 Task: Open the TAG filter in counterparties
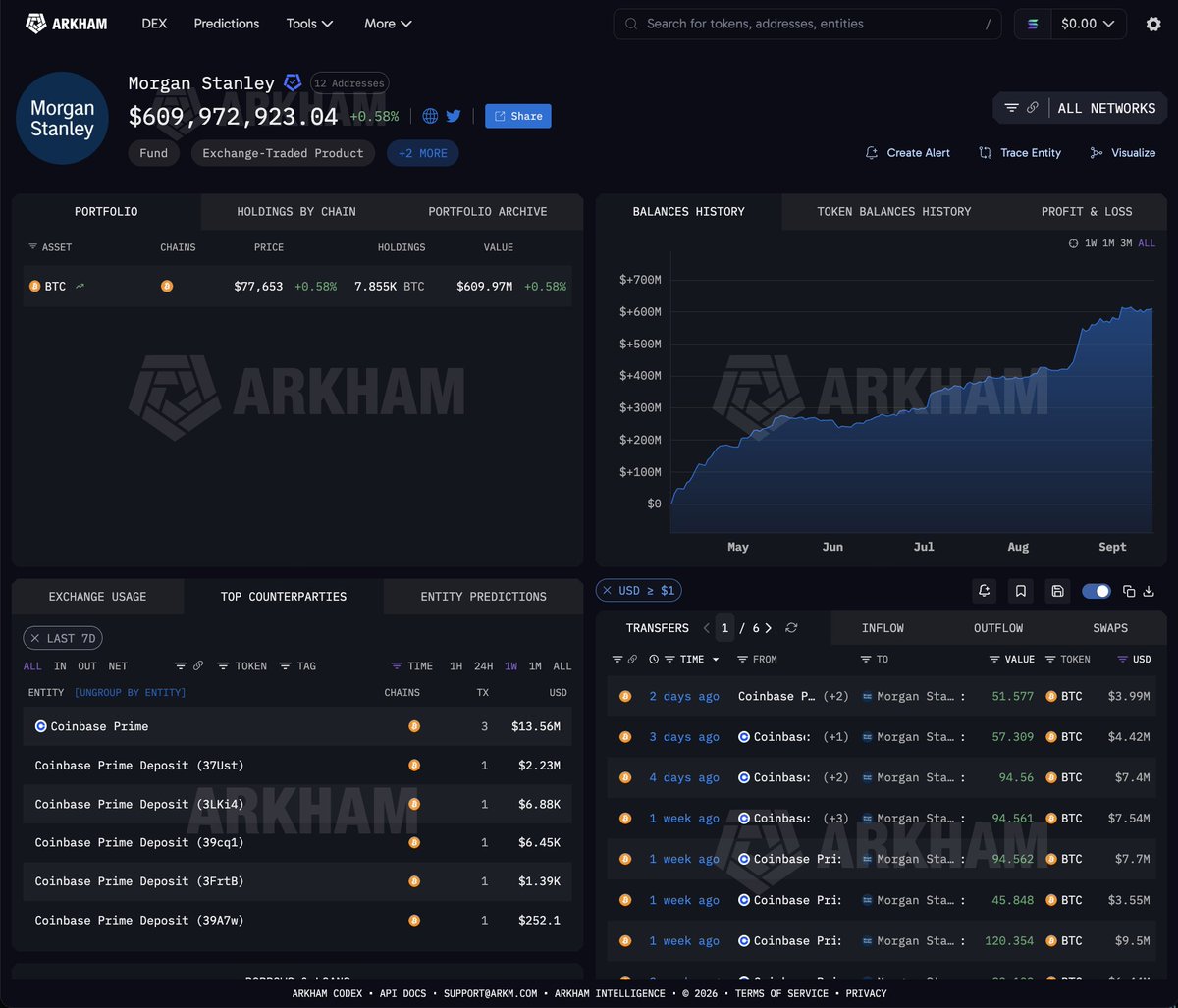[x=297, y=666]
